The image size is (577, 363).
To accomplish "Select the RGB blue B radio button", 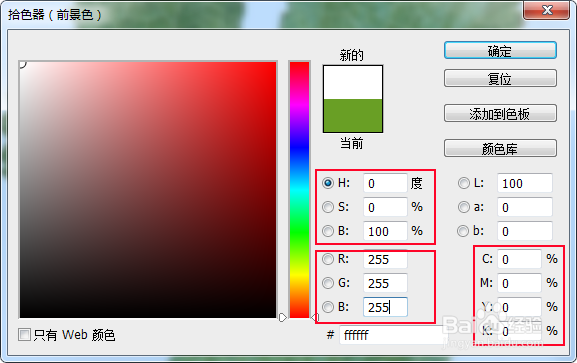I will (328, 307).
